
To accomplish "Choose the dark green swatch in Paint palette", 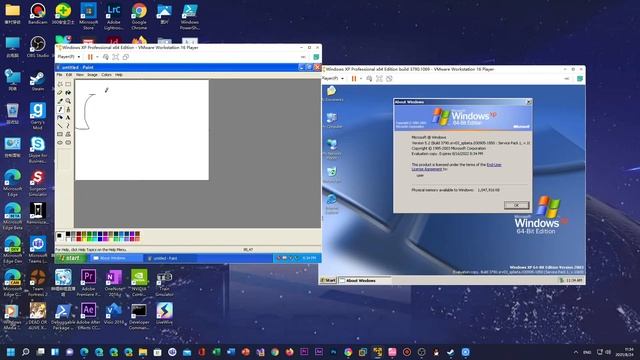I will (89, 234).
